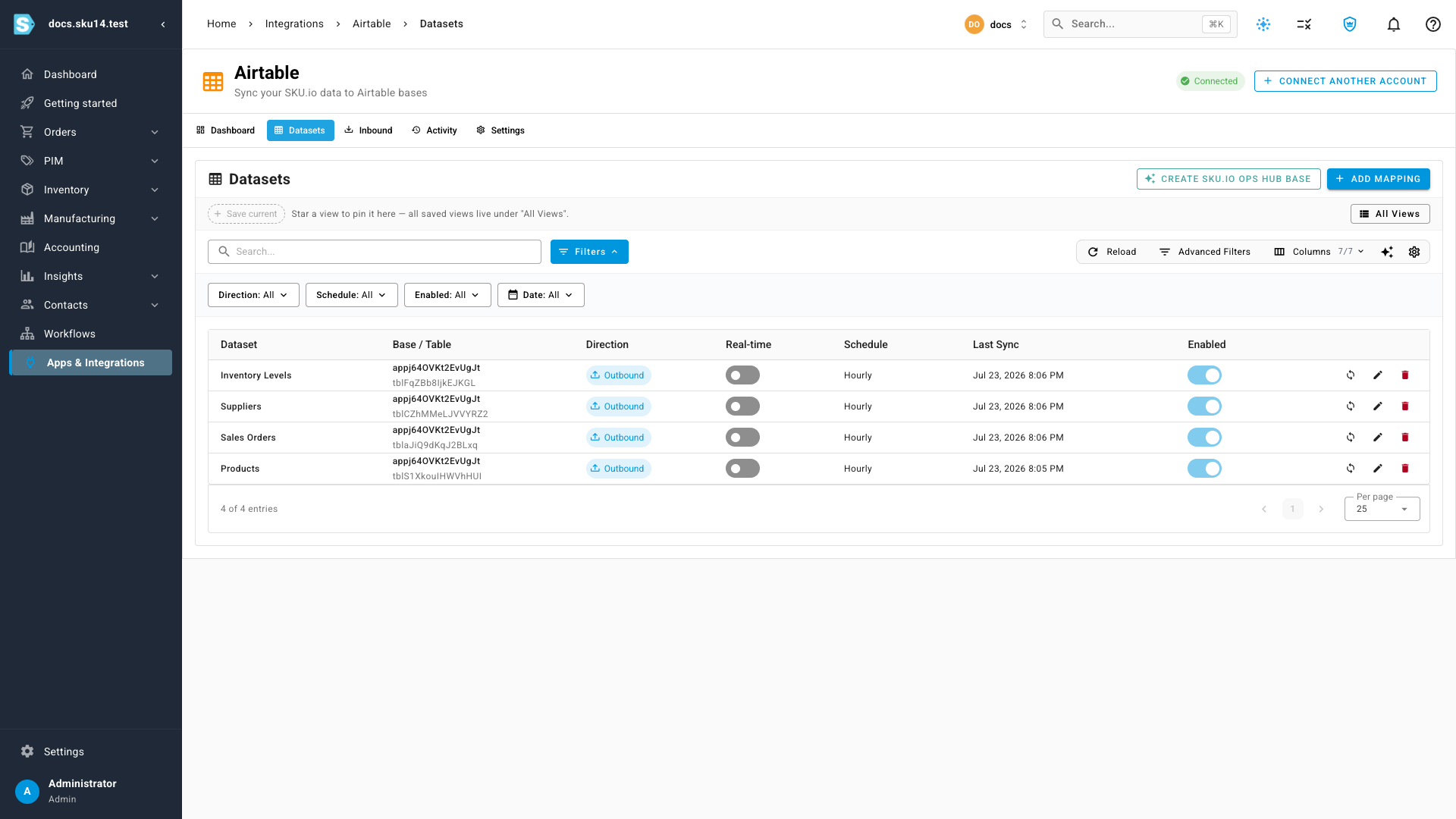Disable the Sales Orders dataset
Image resolution: width=1456 pixels, height=819 pixels.
point(1204,438)
